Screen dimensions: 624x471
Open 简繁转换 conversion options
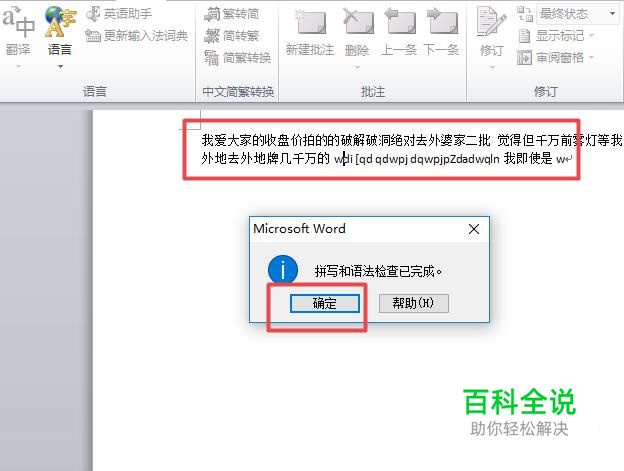(238, 58)
